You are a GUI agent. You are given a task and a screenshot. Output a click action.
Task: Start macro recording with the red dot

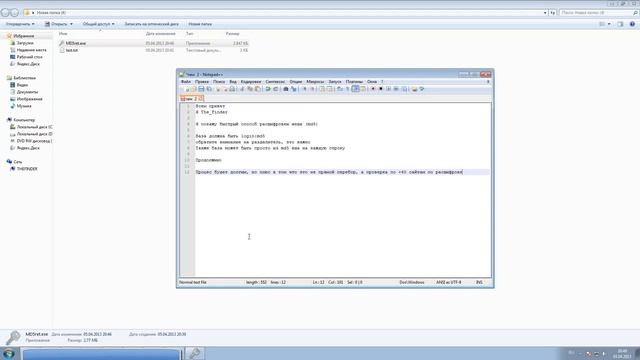coord(373,89)
